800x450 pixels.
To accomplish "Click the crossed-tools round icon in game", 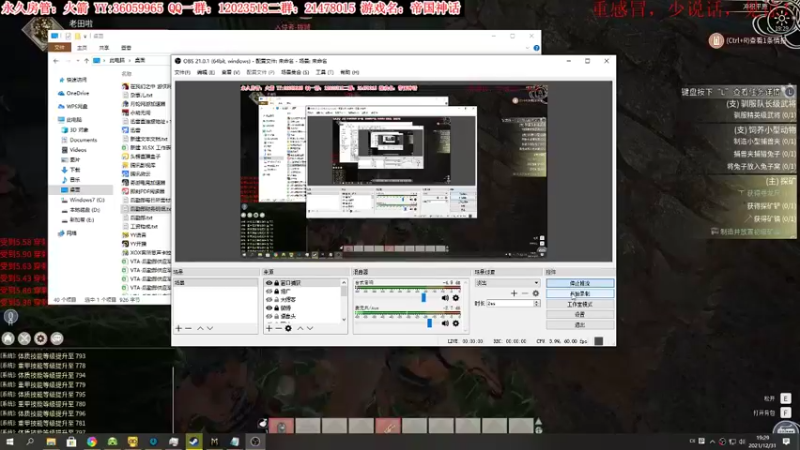I will (x=24, y=338).
